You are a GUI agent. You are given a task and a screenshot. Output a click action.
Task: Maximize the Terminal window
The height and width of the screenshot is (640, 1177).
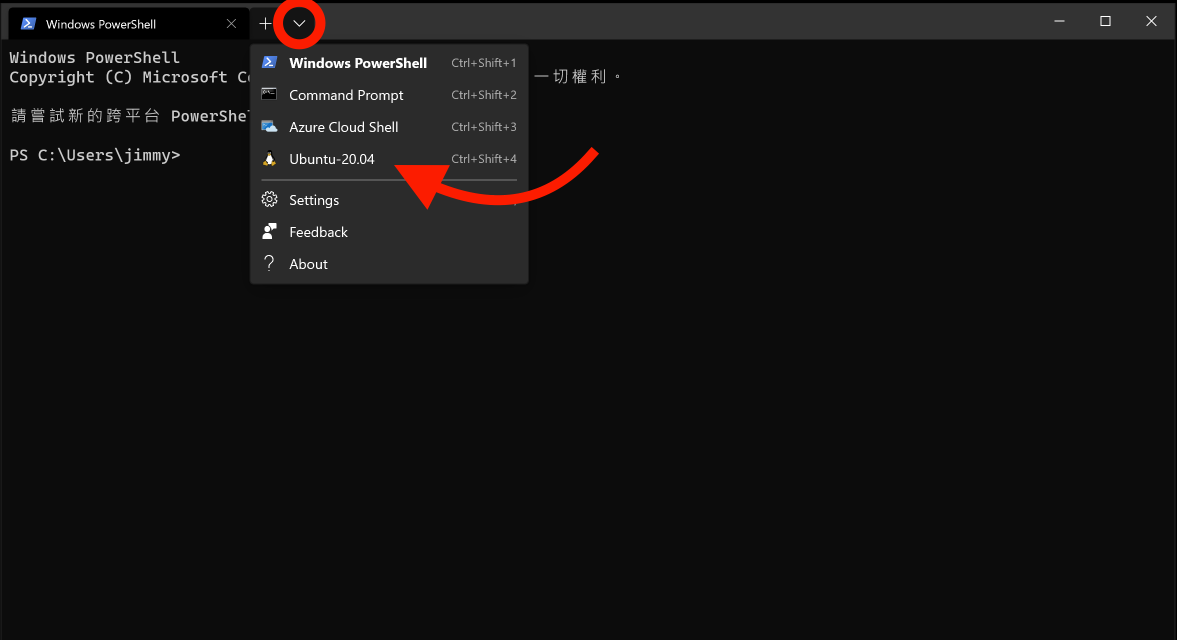[1105, 21]
